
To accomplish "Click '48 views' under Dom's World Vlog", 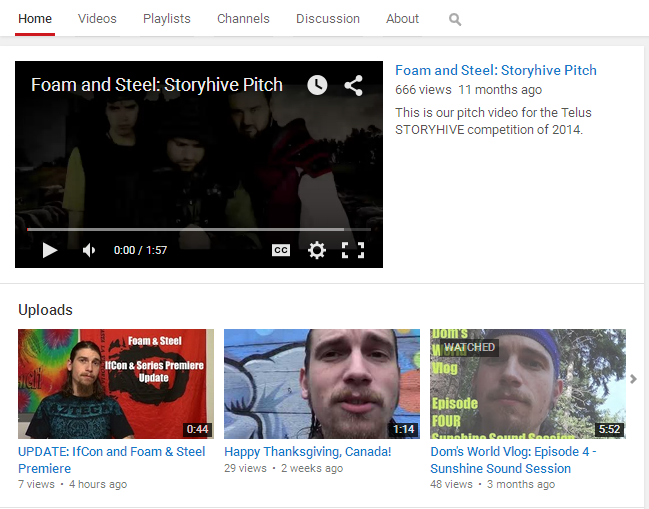I will (451, 484).
